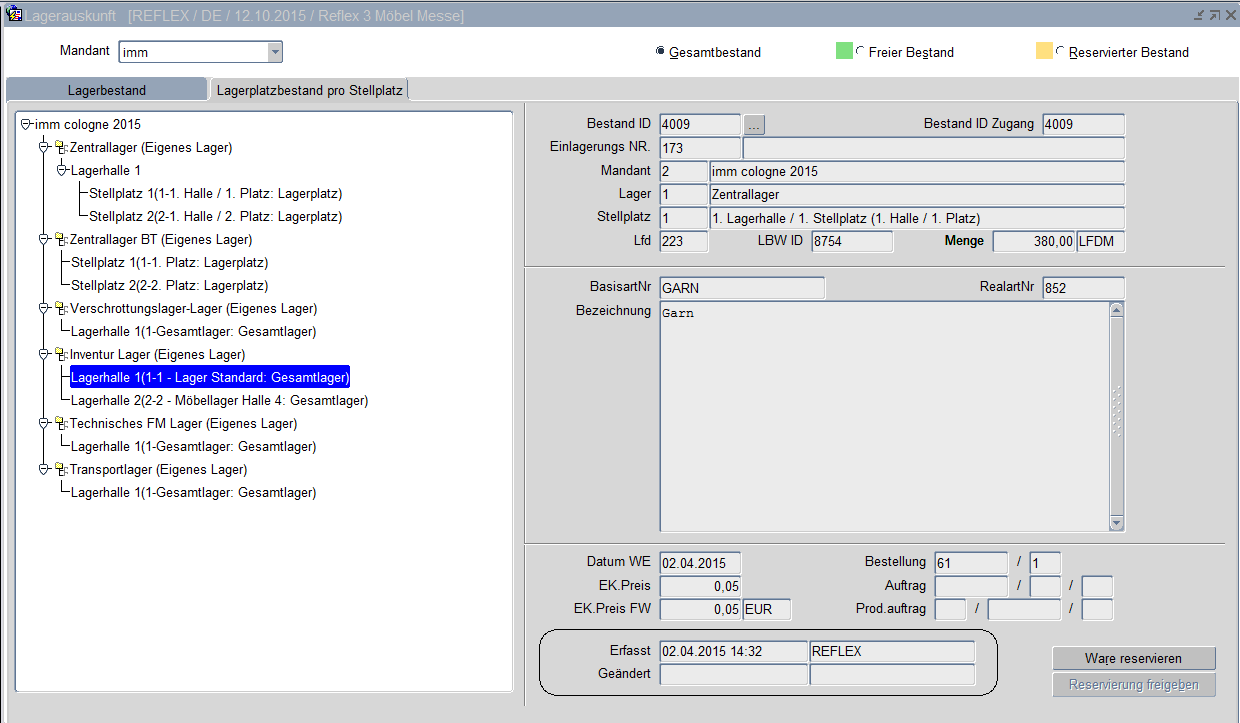This screenshot has height=723, width=1240.
Task: Click the green Freier Bestand color swatch
Action: 844,51
